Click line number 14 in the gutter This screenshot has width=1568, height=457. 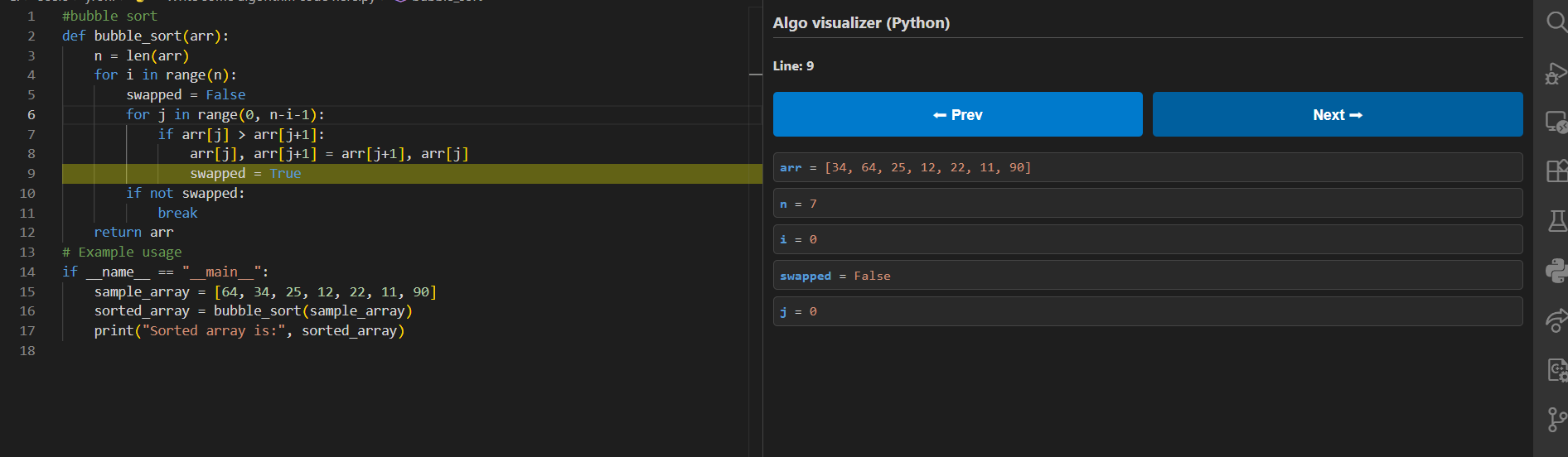(x=27, y=272)
